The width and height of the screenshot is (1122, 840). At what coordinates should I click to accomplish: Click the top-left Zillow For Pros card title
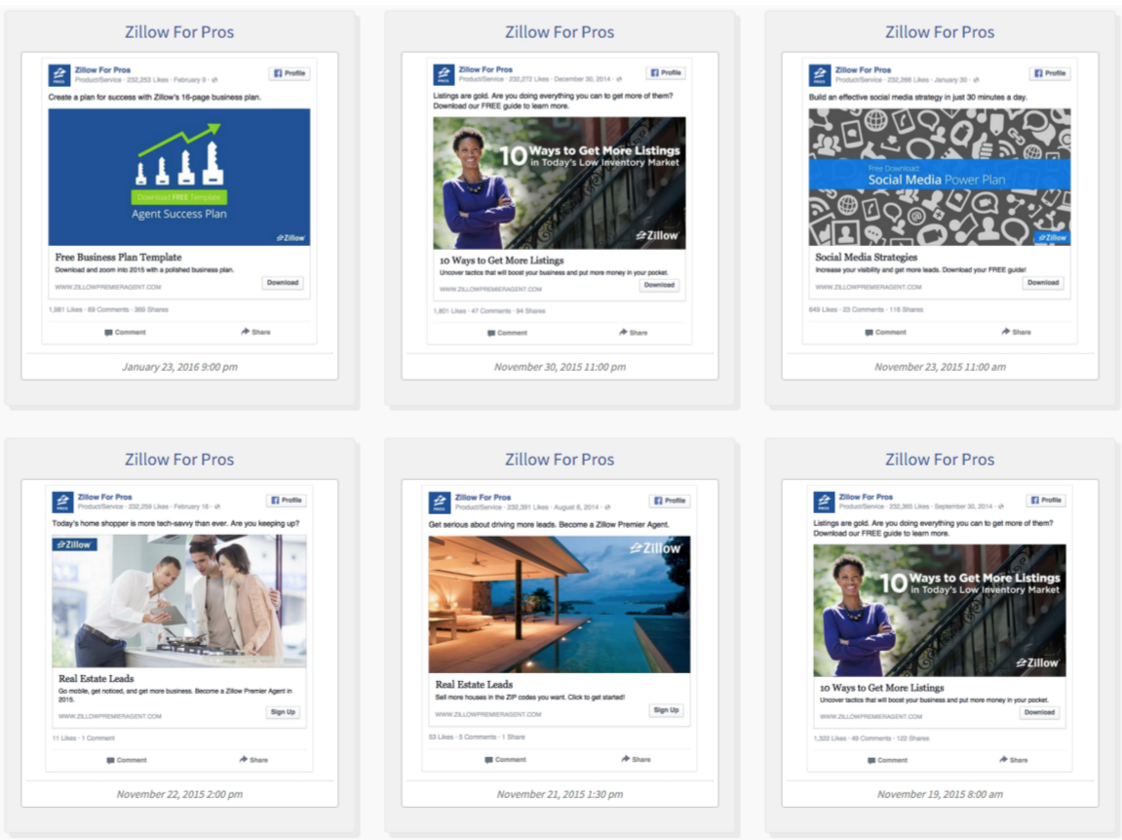coord(179,32)
